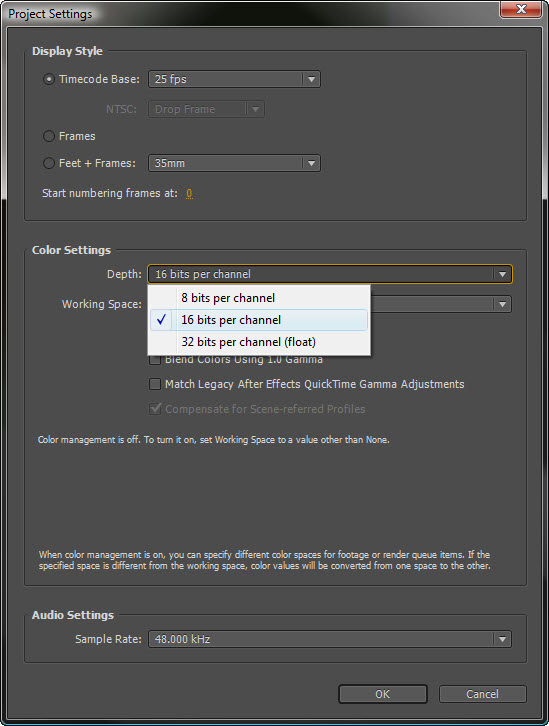The height and width of the screenshot is (726, 549).
Task: Click the Depth dropdown arrow
Action: (x=502, y=275)
